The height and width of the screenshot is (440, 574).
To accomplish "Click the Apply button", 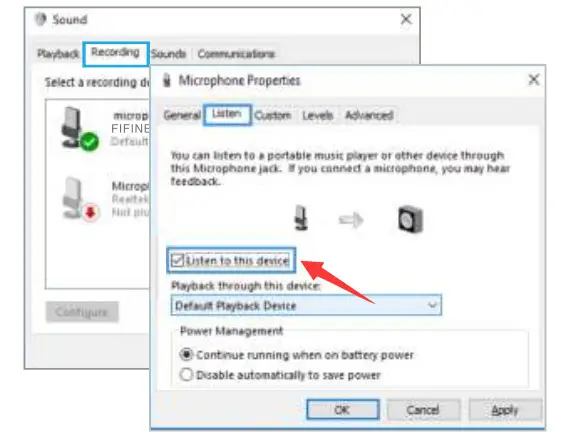I will [504, 410].
